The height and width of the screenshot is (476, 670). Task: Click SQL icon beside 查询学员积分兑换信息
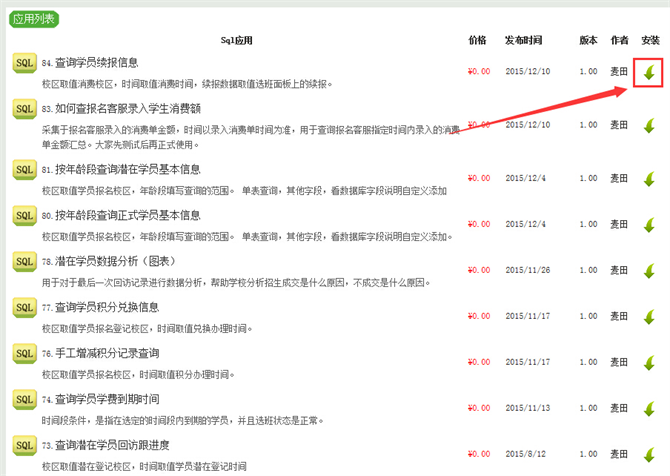click(x=24, y=308)
